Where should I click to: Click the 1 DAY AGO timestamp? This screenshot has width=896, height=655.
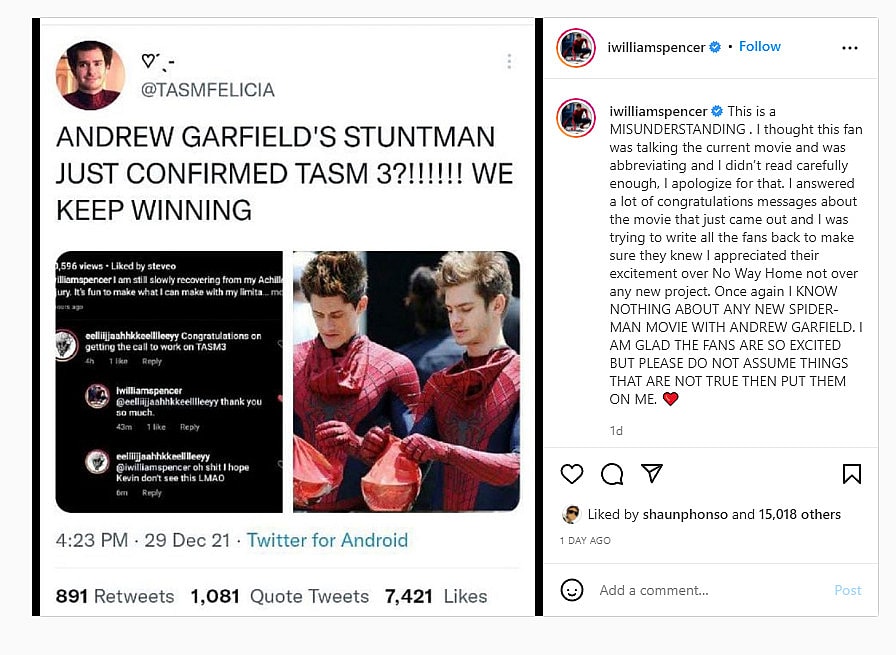pos(585,540)
